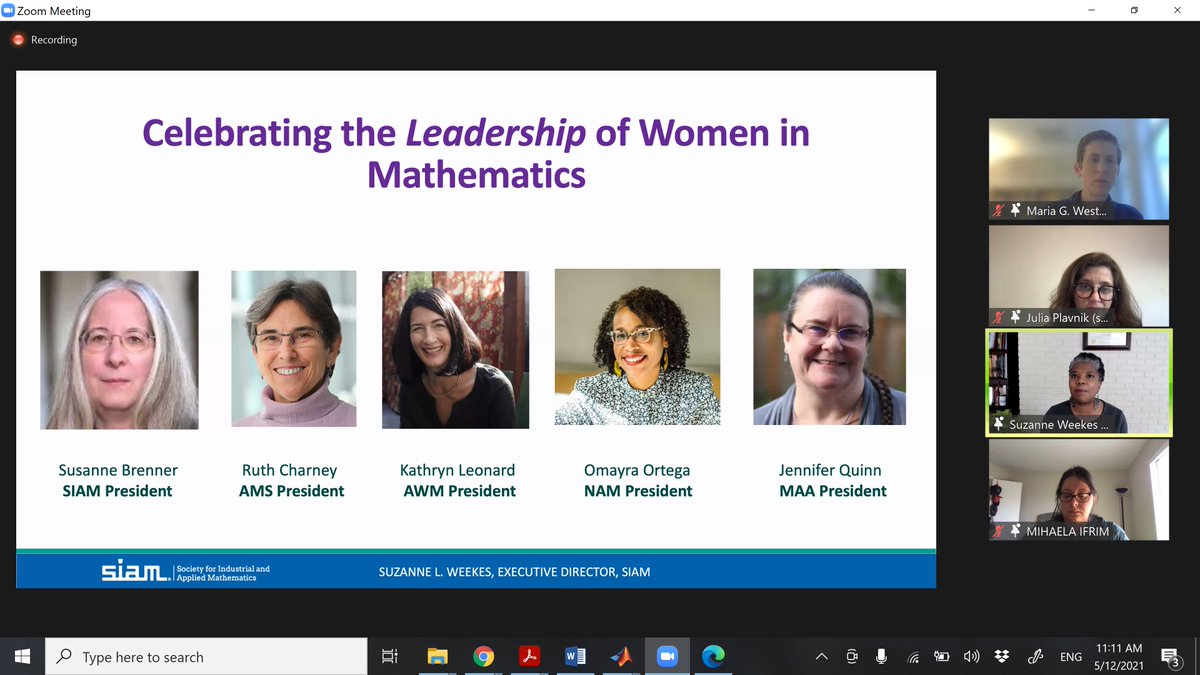Click the 'SIAM President' text
Image resolution: width=1200 pixels, height=675 pixels.
coord(115,491)
